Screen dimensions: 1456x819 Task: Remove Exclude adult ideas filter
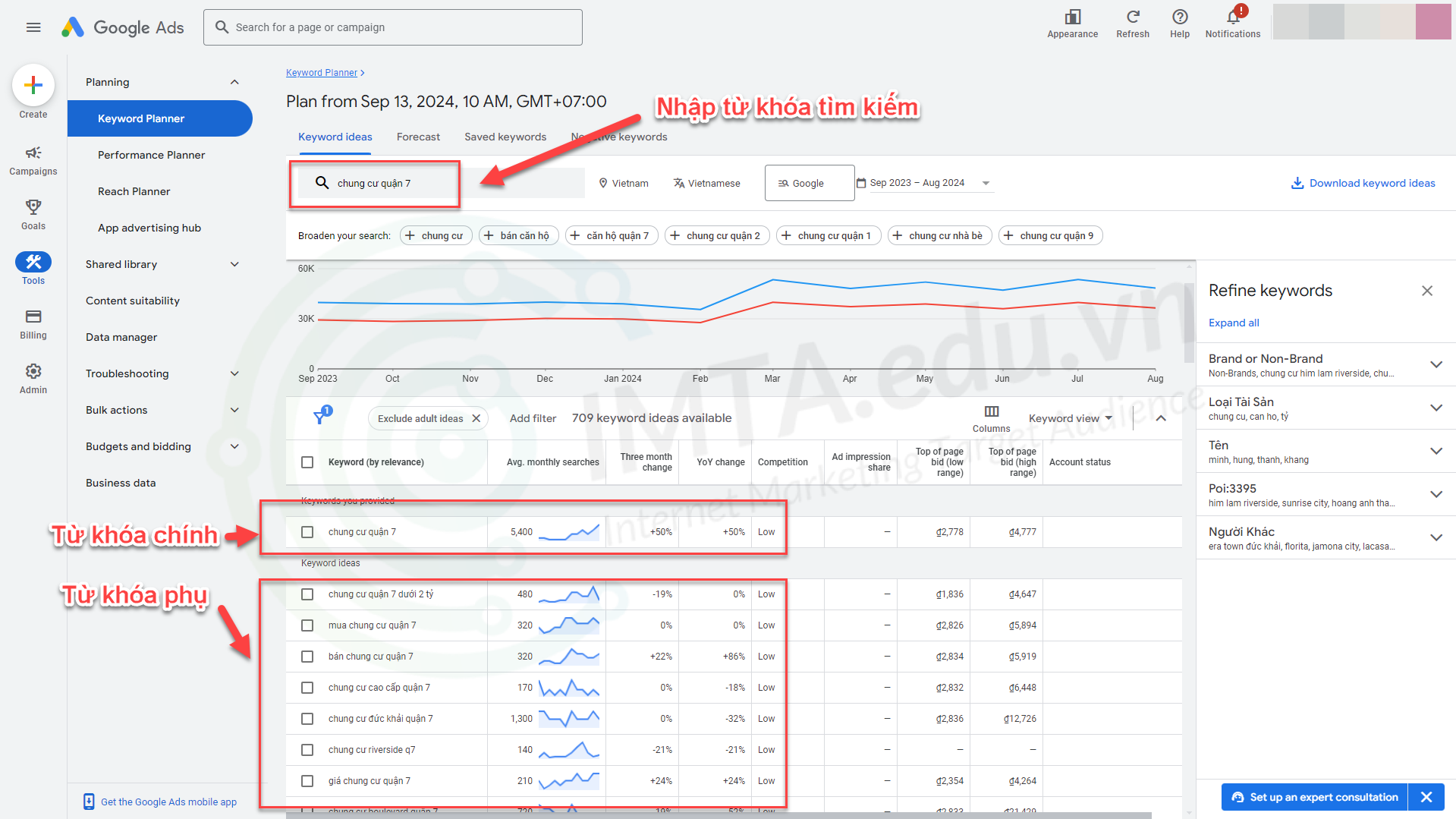click(476, 418)
